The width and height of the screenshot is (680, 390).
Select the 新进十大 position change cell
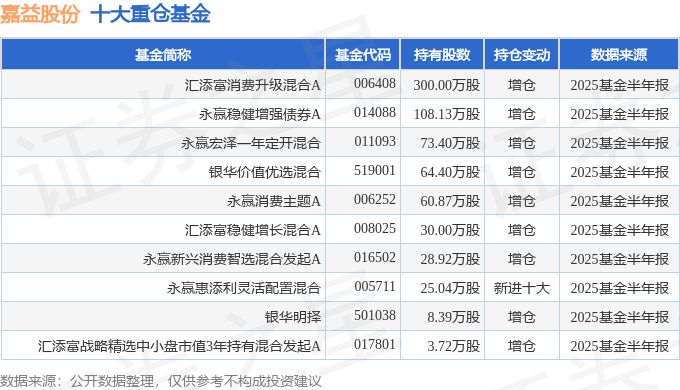point(522,288)
